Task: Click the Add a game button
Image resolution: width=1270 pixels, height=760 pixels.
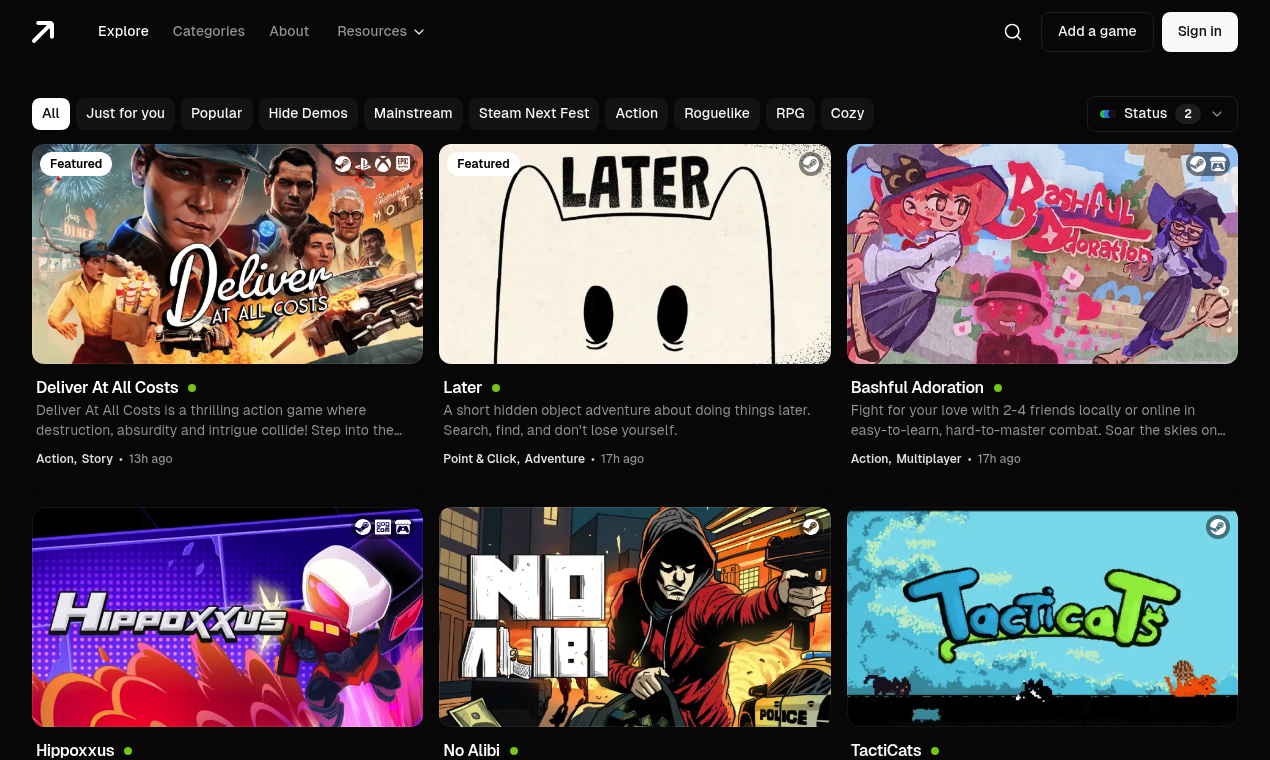Action: point(1097,32)
